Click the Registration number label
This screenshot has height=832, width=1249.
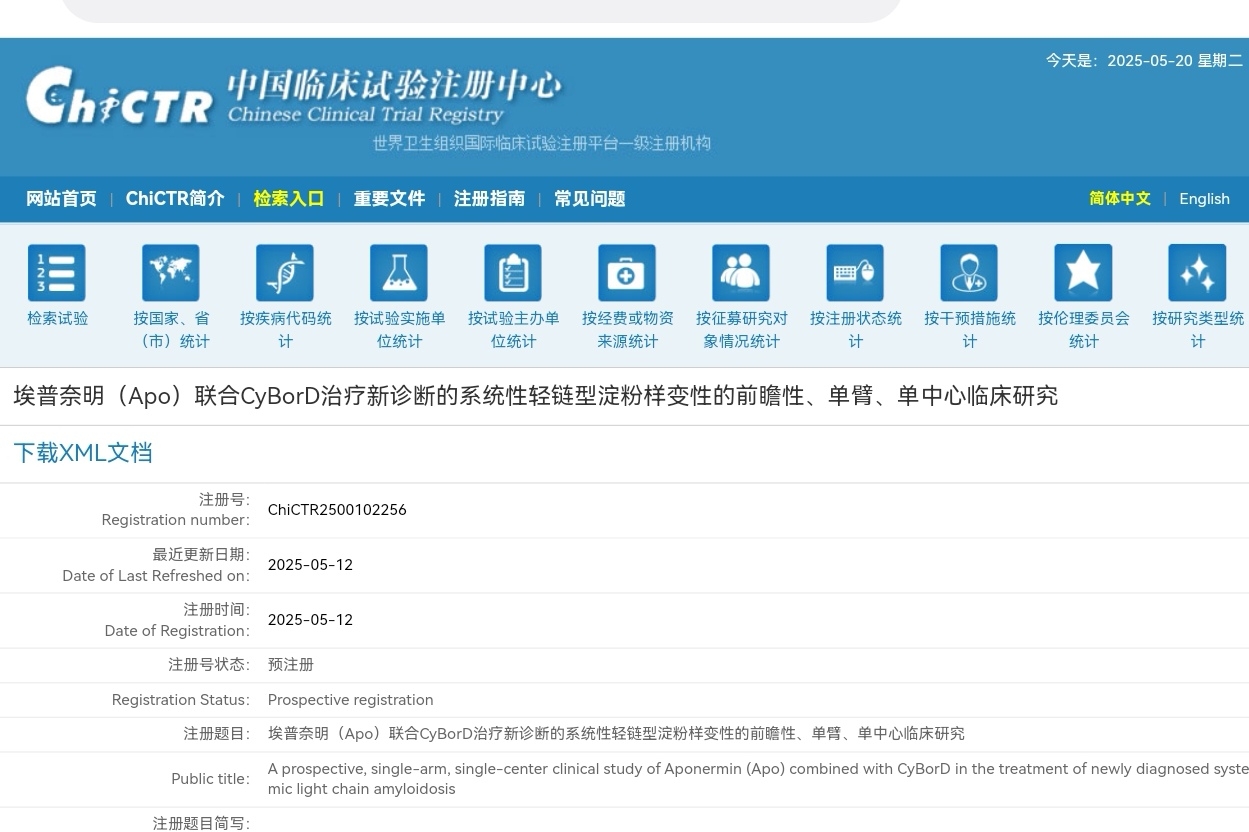coord(175,520)
